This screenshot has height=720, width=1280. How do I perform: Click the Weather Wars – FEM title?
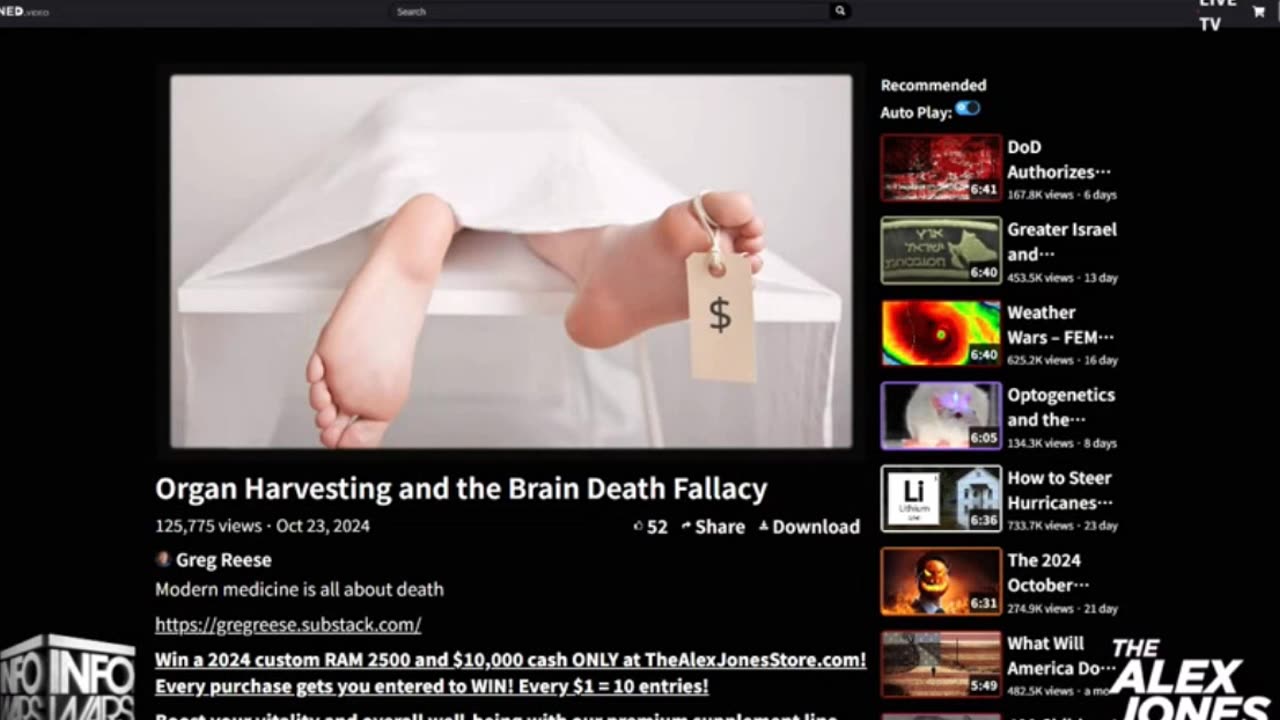tap(1060, 325)
